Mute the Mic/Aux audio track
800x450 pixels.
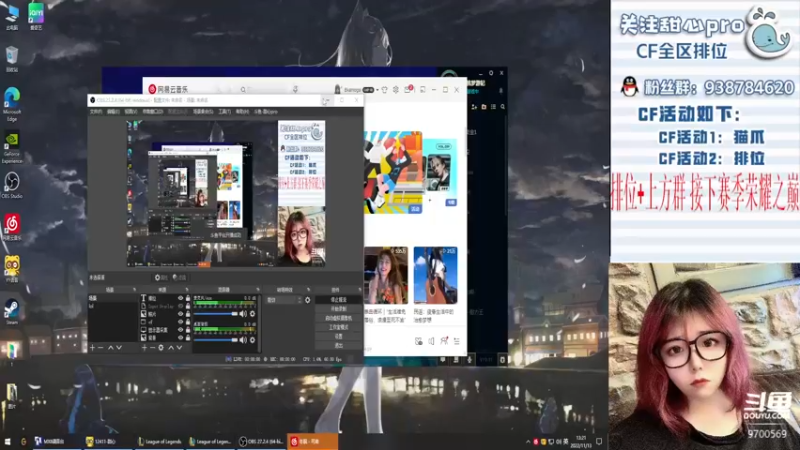point(243,314)
